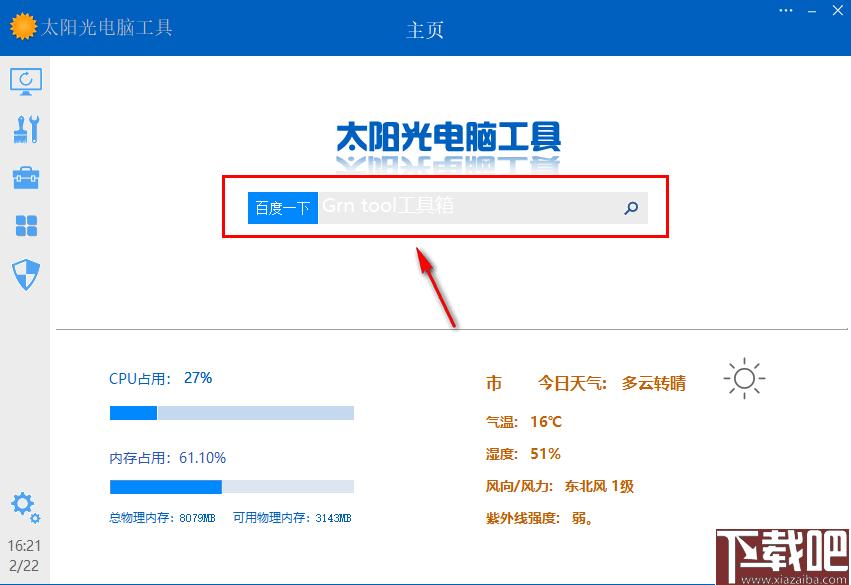Click the 可用物理内存 3143MB text

tap(292, 518)
